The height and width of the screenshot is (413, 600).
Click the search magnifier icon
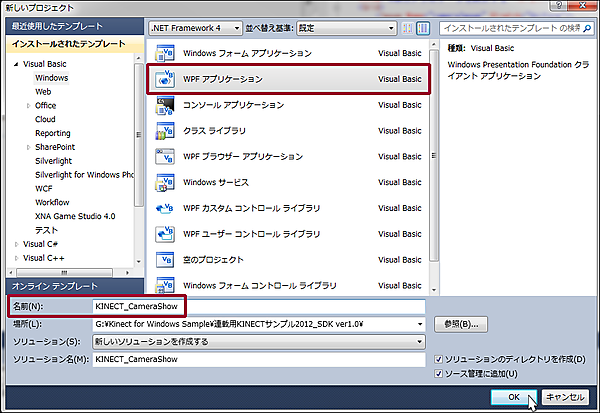tap(587, 28)
